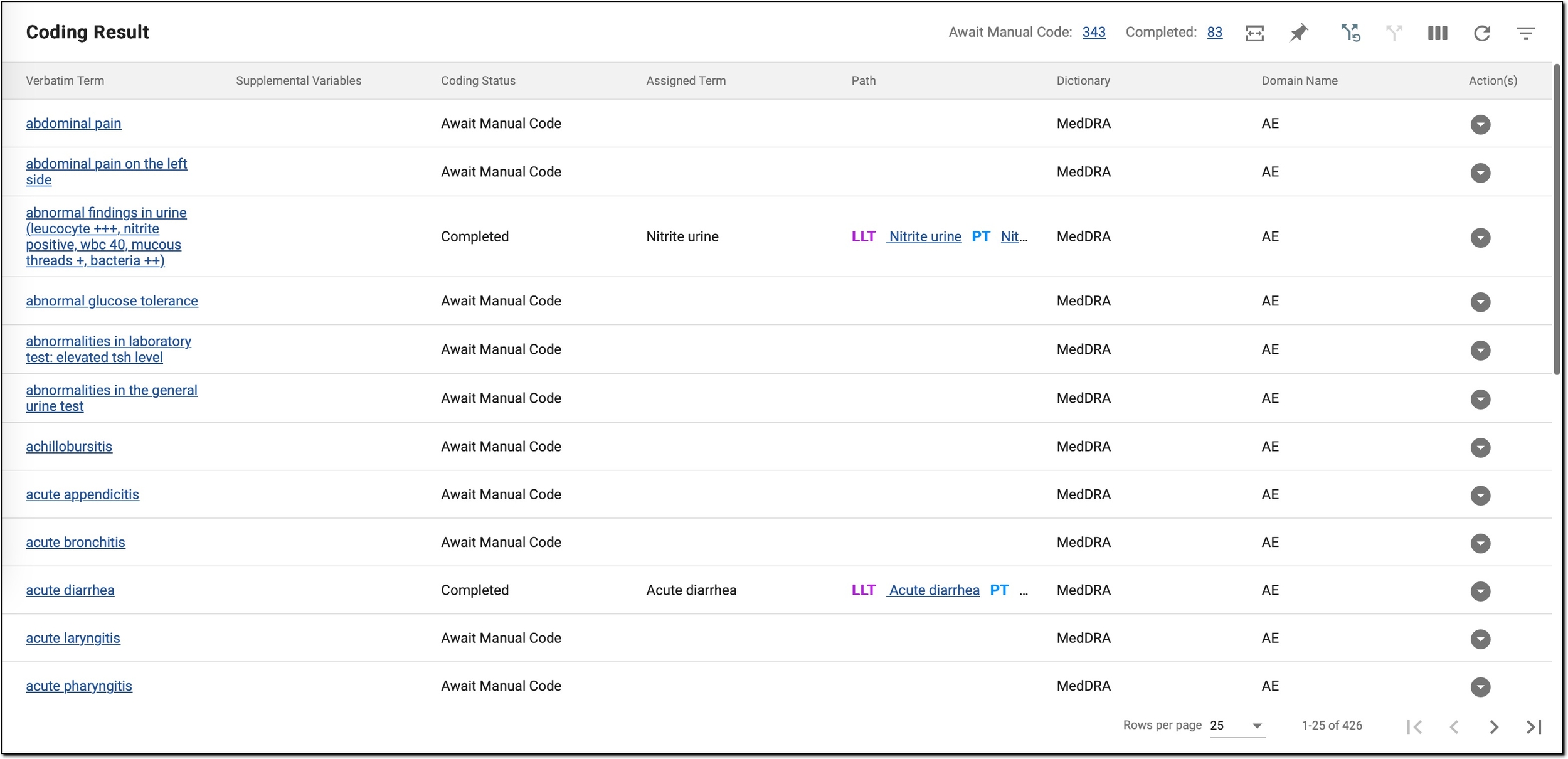
Task: Click the greyed-out merge branch icon
Action: [x=1394, y=33]
